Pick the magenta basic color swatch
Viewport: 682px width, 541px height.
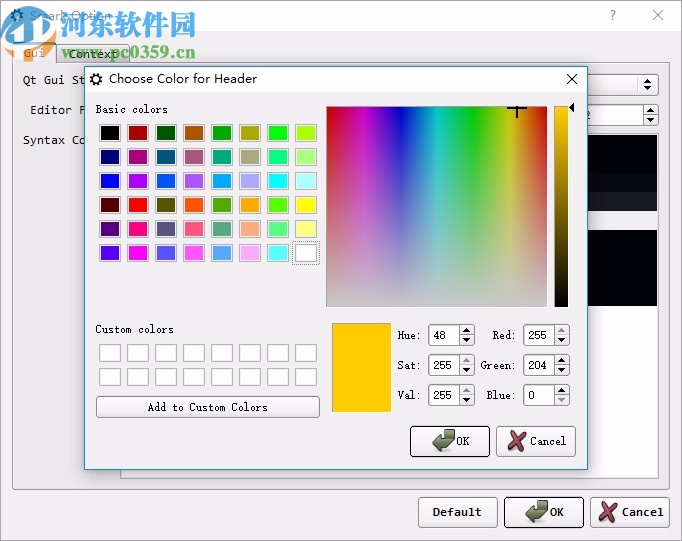138,253
